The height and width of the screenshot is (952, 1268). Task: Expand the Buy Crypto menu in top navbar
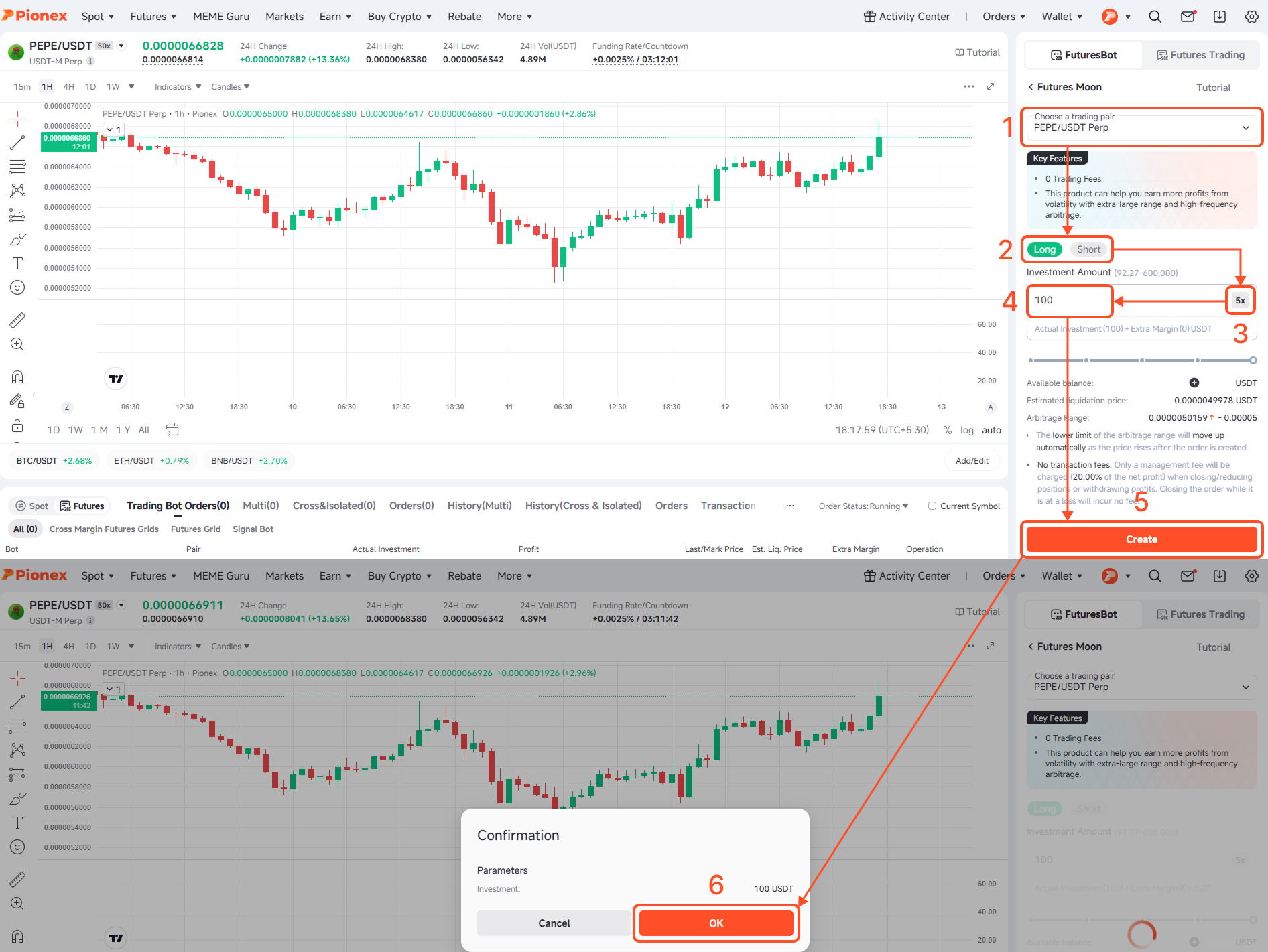click(399, 17)
